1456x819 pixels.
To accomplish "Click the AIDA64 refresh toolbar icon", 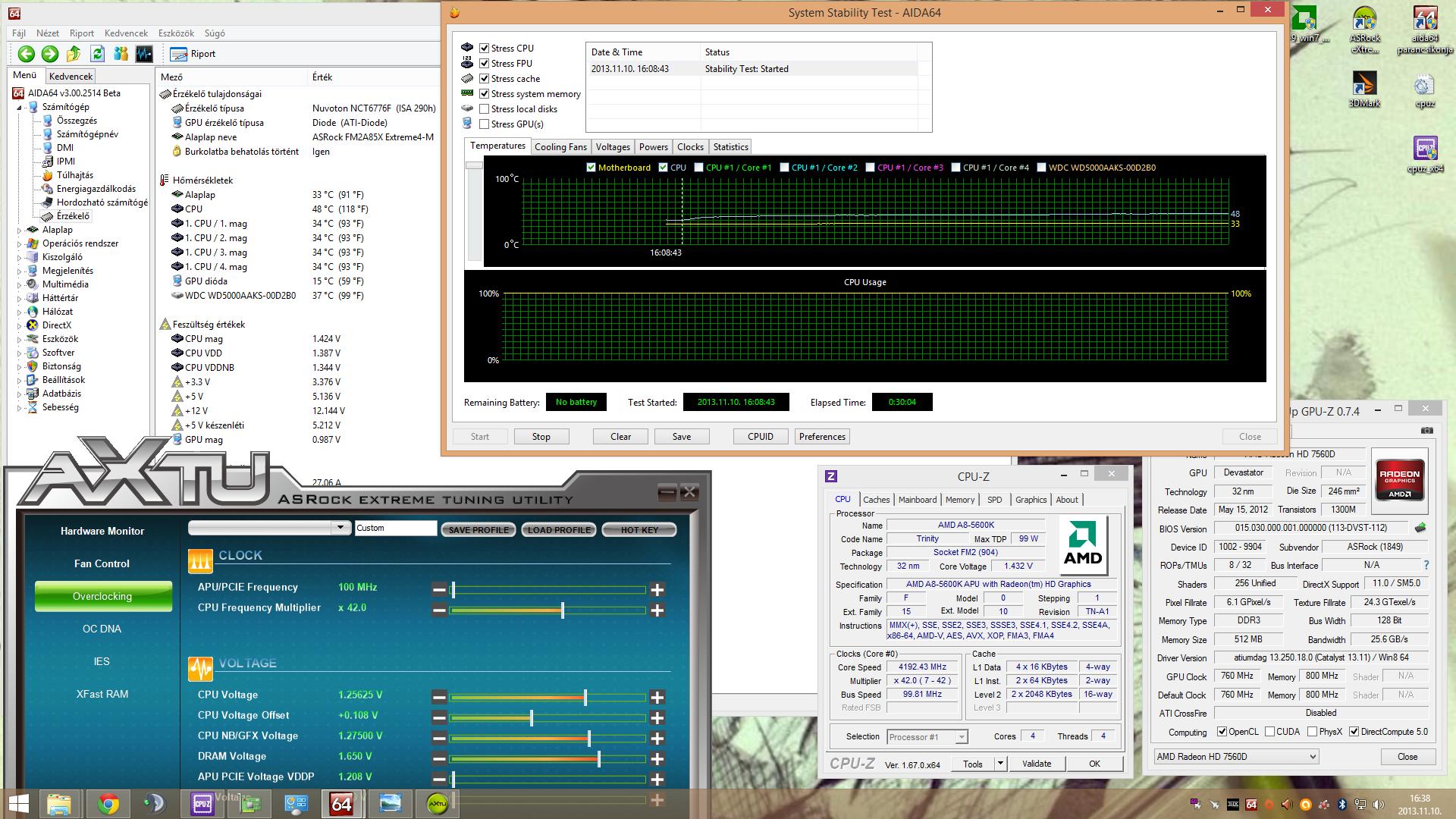I will pos(97,53).
